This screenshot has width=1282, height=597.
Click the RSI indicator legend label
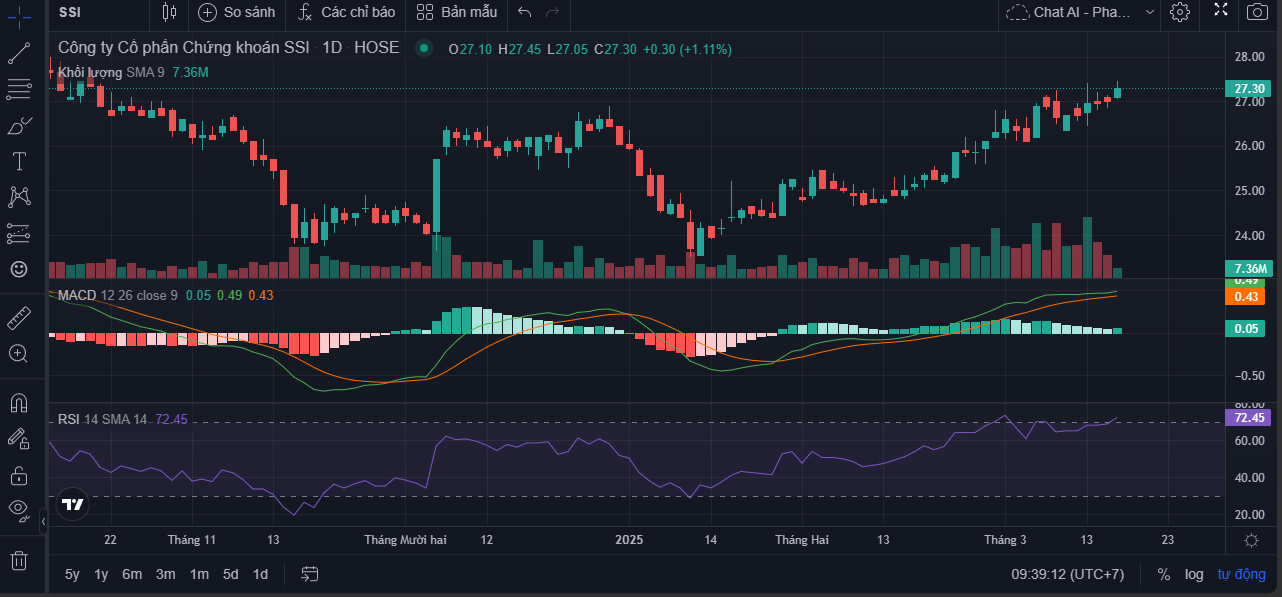click(69, 419)
